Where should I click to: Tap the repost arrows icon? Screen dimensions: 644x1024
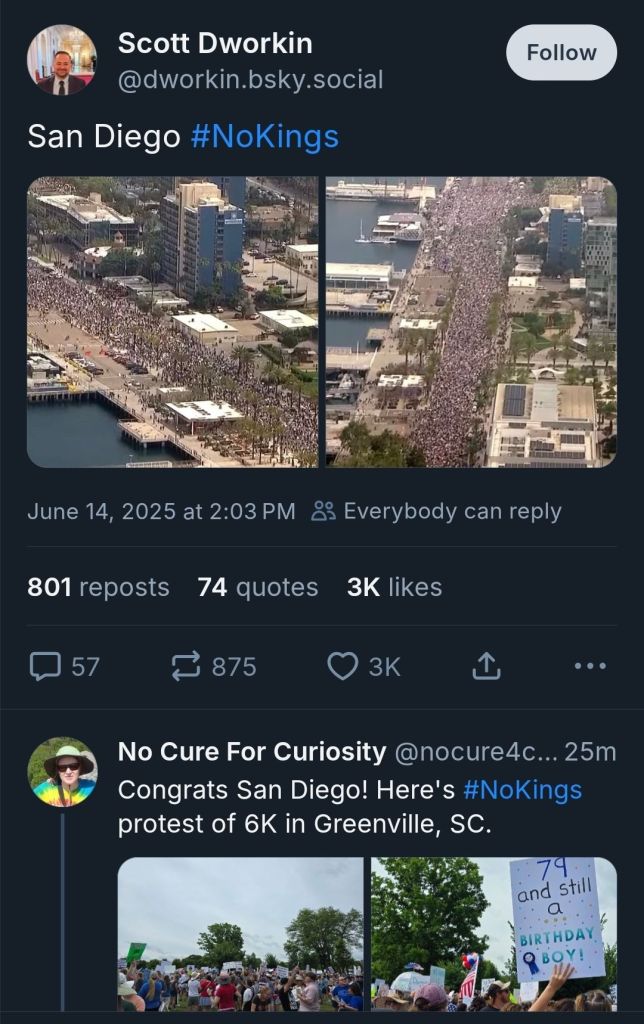coord(186,666)
